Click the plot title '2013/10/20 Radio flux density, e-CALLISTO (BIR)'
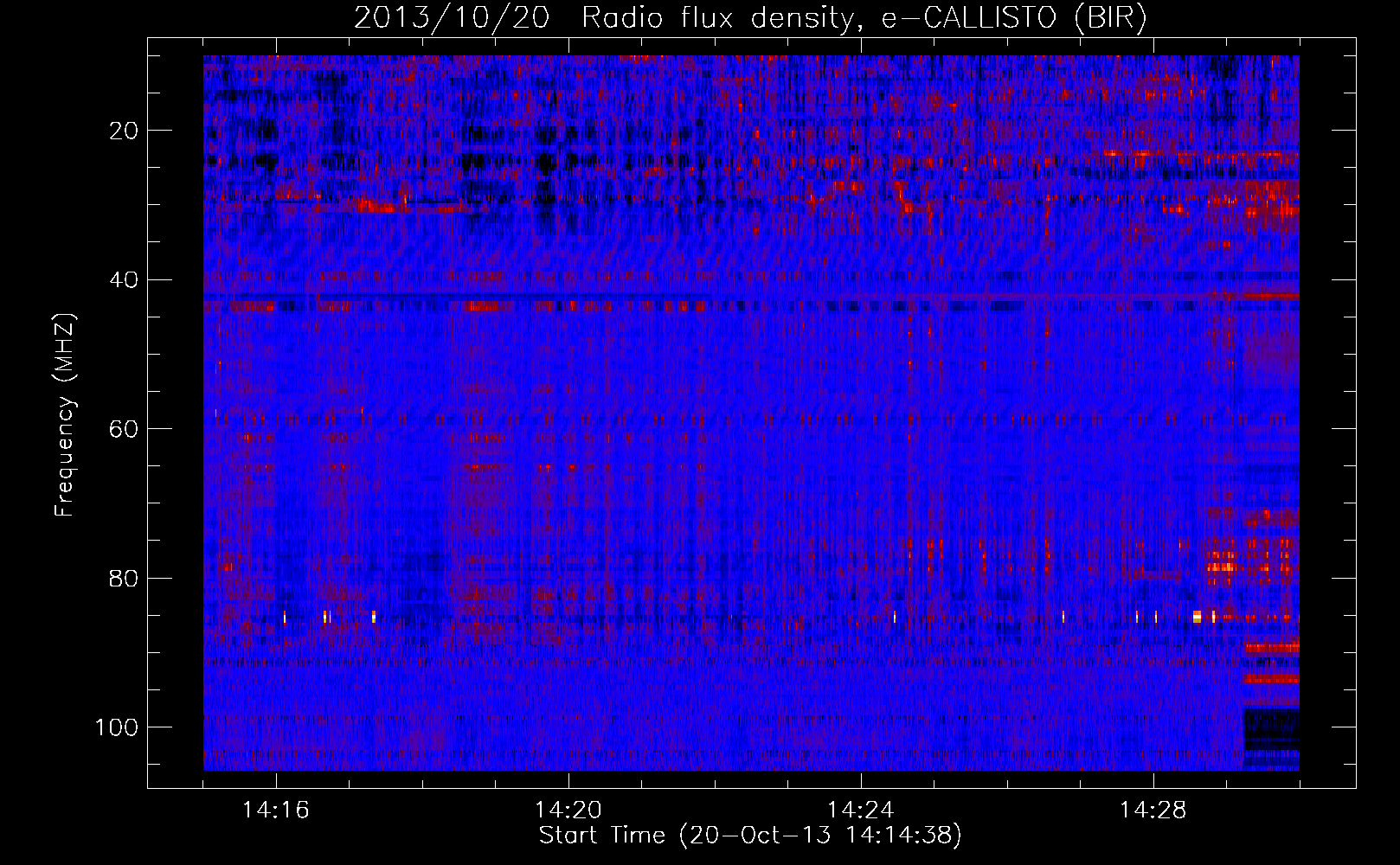The width and height of the screenshot is (1400, 865). coord(750,18)
